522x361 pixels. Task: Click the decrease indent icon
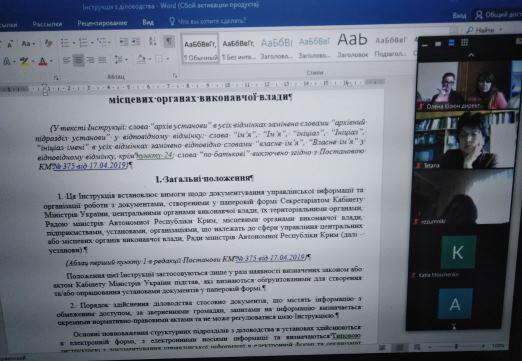pyautogui.click(x=124, y=42)
